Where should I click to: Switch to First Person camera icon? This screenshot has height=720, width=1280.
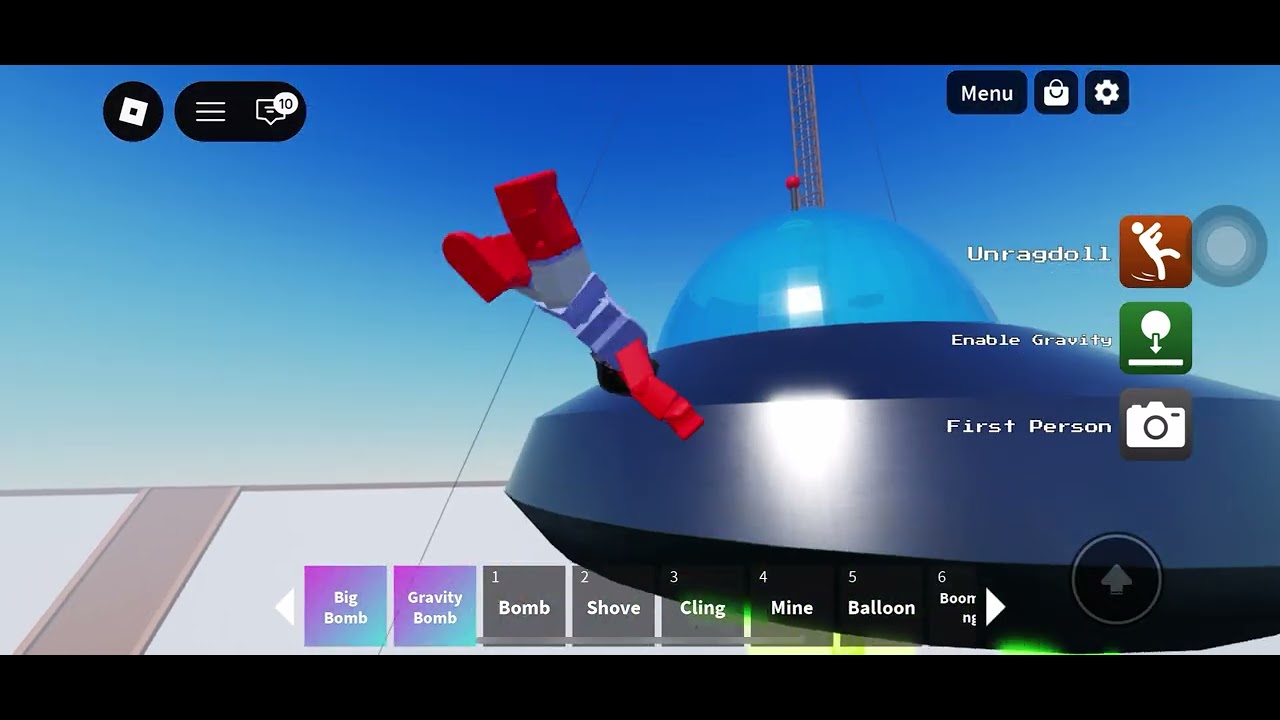(1155, 425)
